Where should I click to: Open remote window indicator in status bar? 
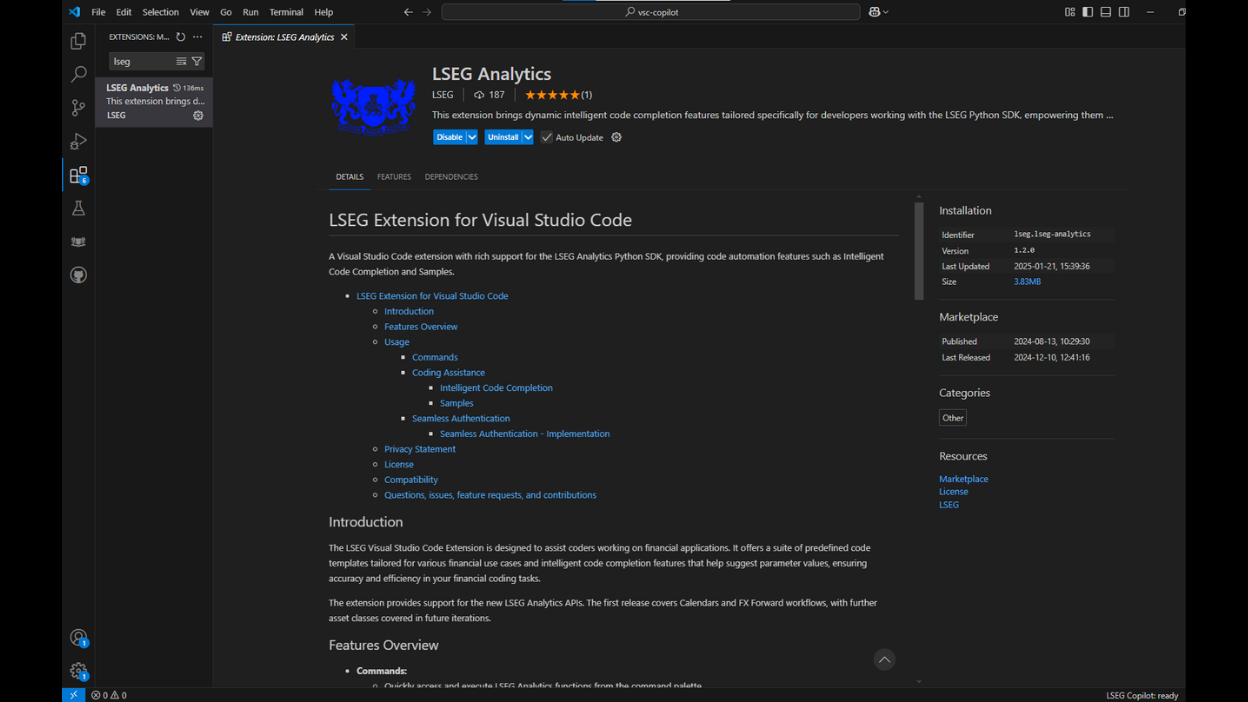pyautogui.click(x=73, y=695)
